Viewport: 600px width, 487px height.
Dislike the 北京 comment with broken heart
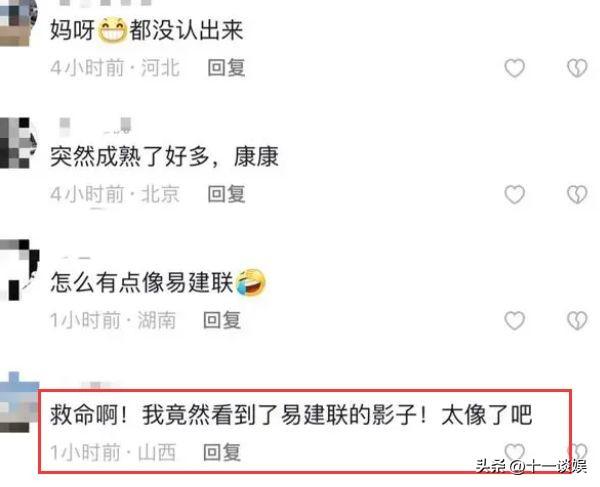(577, 195)
